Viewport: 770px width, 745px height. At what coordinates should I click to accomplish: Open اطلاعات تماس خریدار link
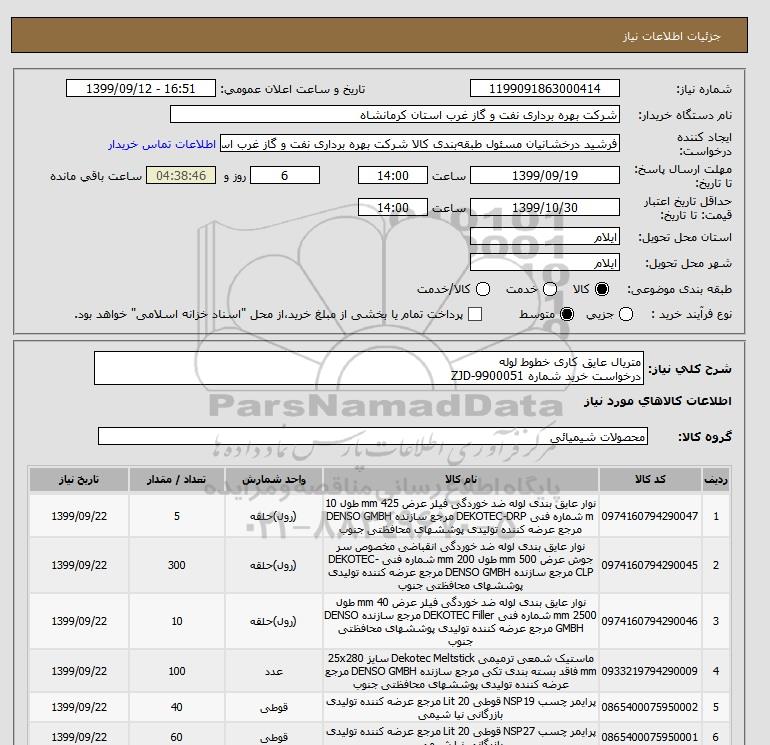tap(162, 144)
